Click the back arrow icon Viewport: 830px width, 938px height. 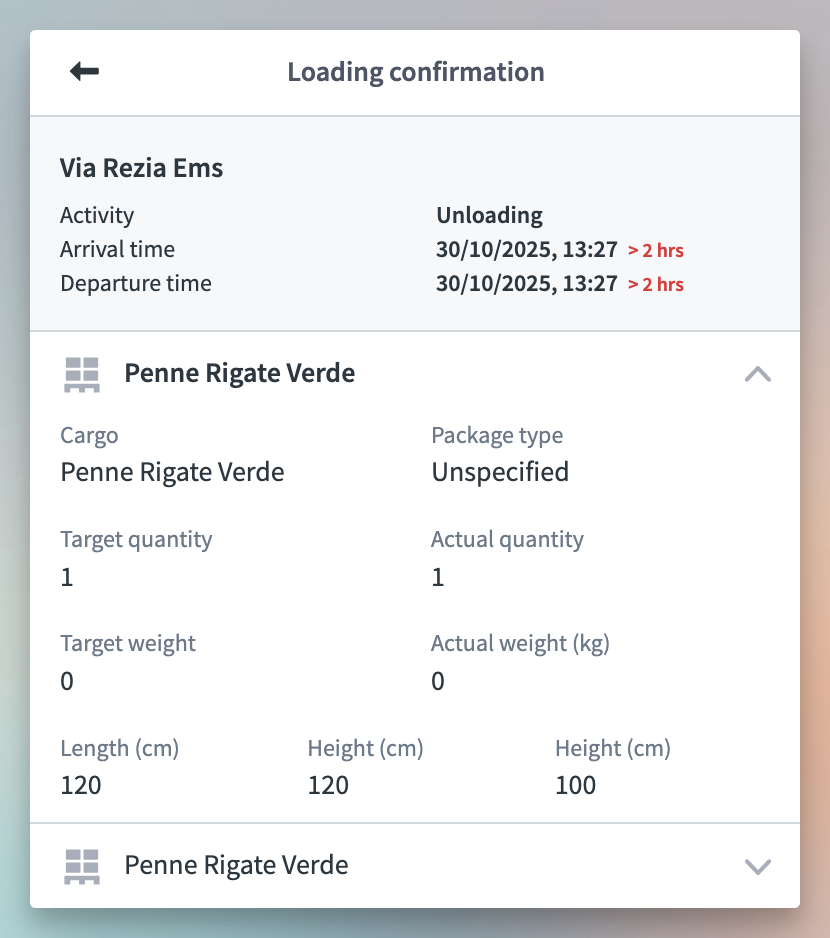tap(84, 72)
